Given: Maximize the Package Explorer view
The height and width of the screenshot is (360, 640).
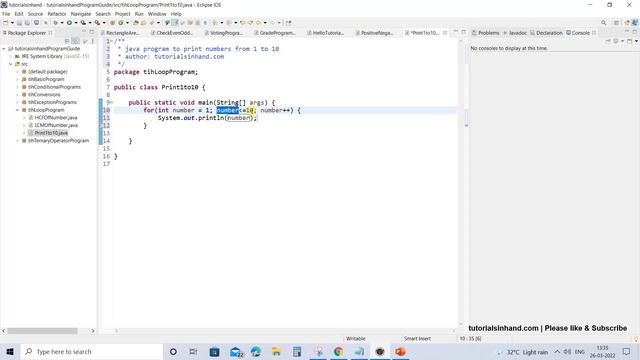Looking at the screenshot, I should [x=92, y=32].
